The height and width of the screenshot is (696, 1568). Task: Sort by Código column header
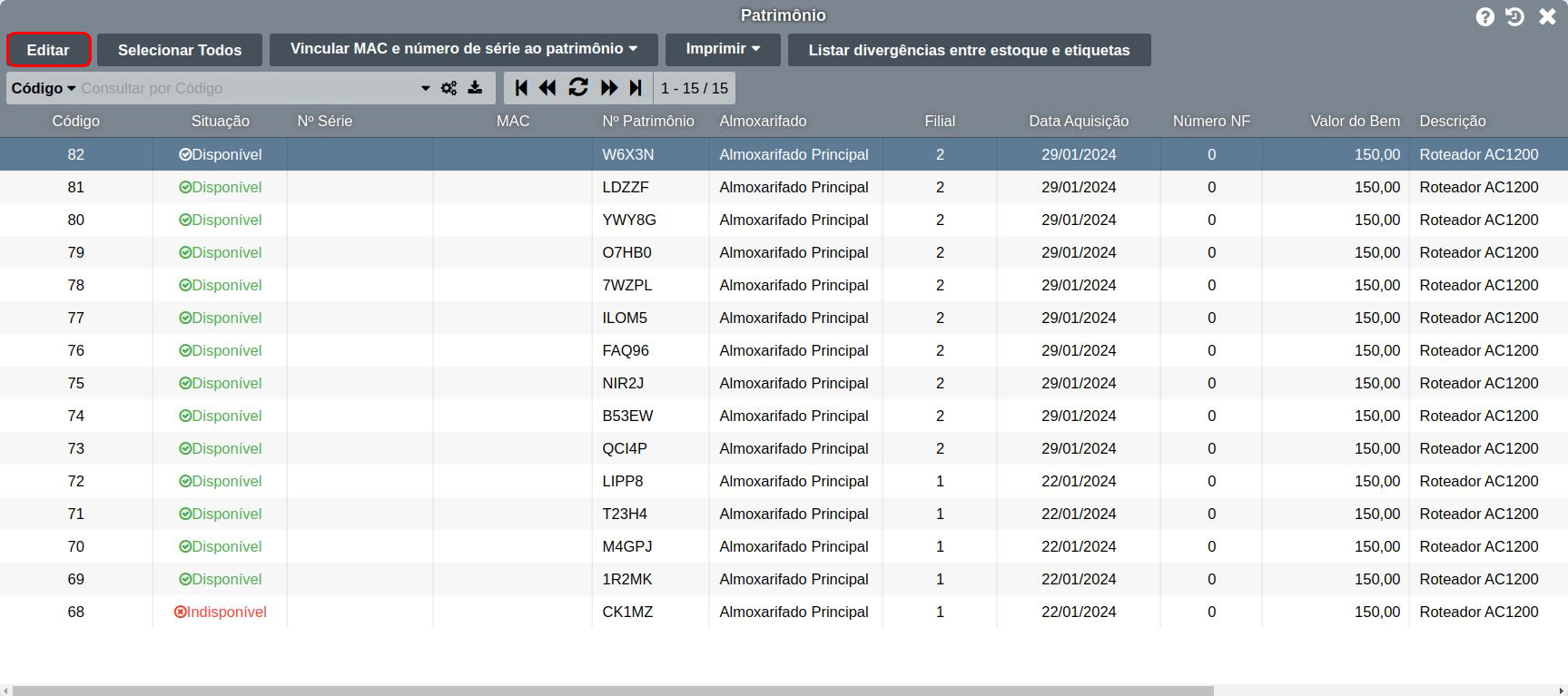click(76, 121)
